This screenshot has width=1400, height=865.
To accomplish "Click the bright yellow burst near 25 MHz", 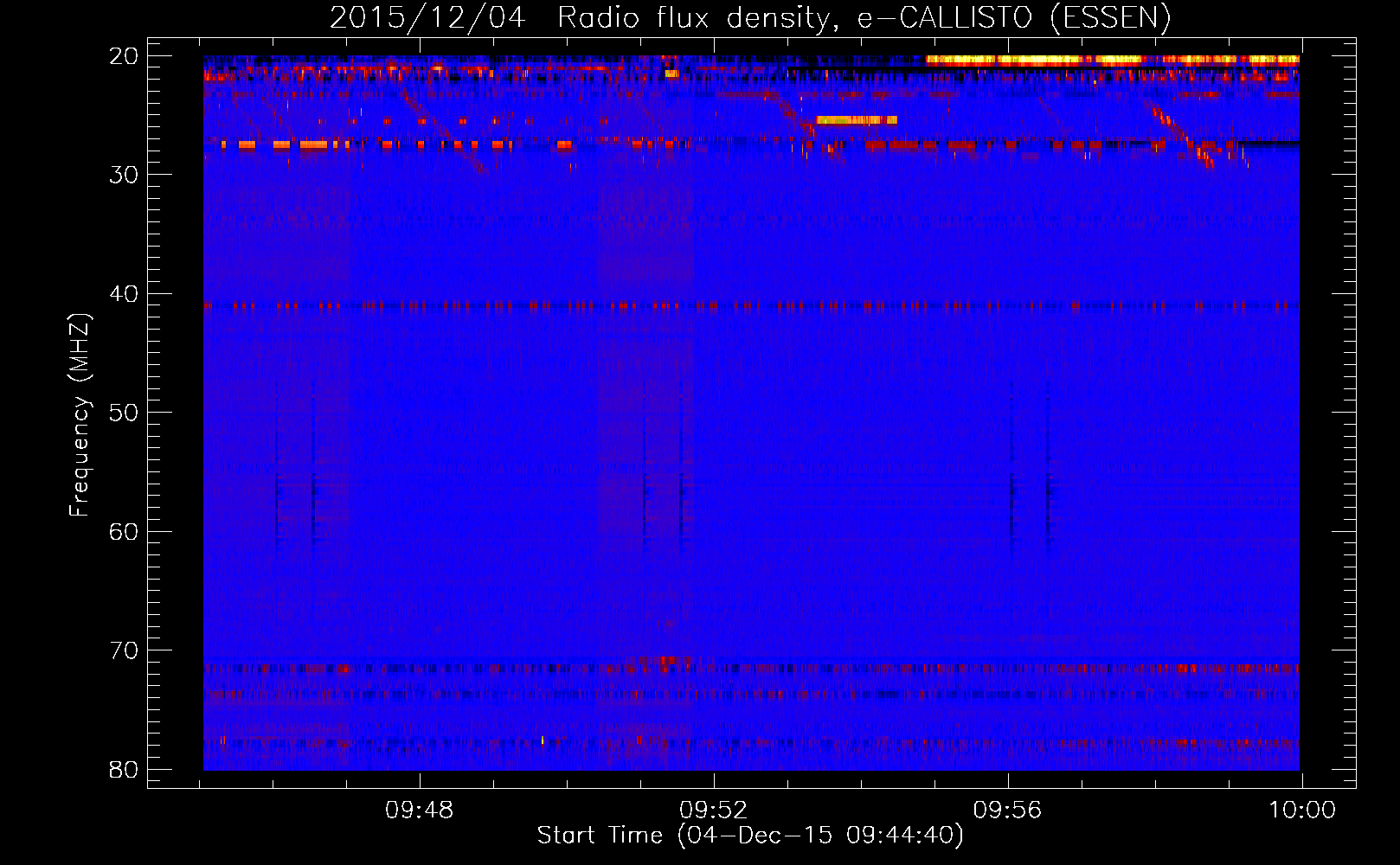I will [x=857, y=120].
